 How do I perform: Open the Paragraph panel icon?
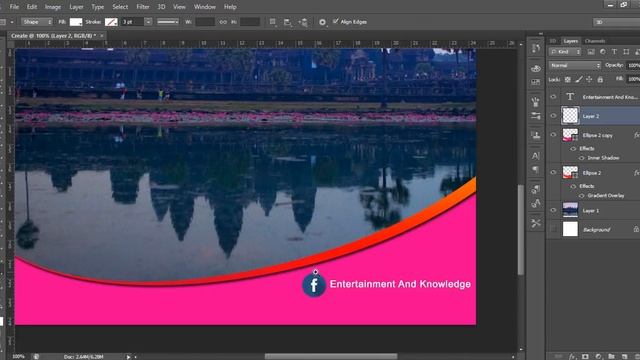(536, 169)
